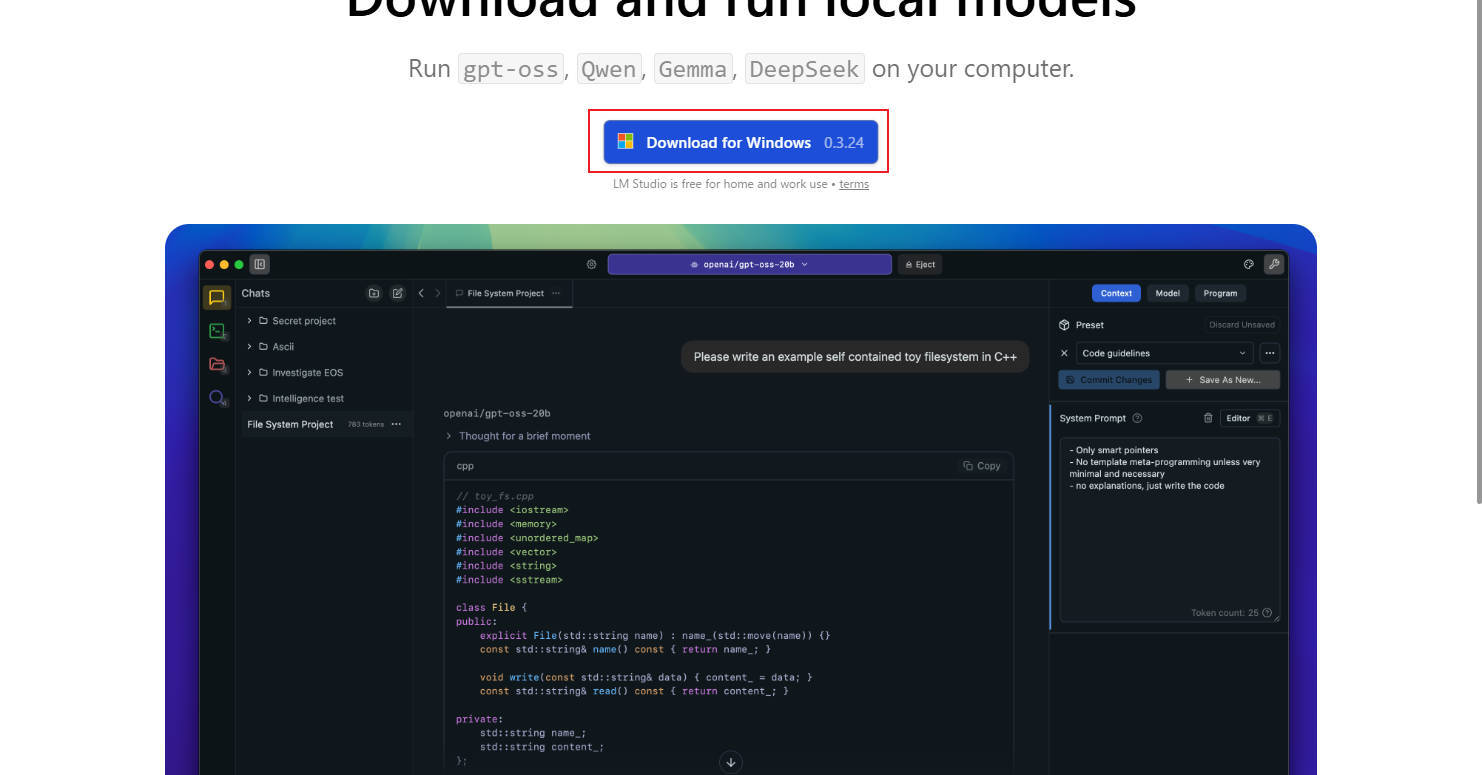Open the Chats view in left sidebar
The image size is (1482, 775).
pyautogui.click(x=216, y=297)
